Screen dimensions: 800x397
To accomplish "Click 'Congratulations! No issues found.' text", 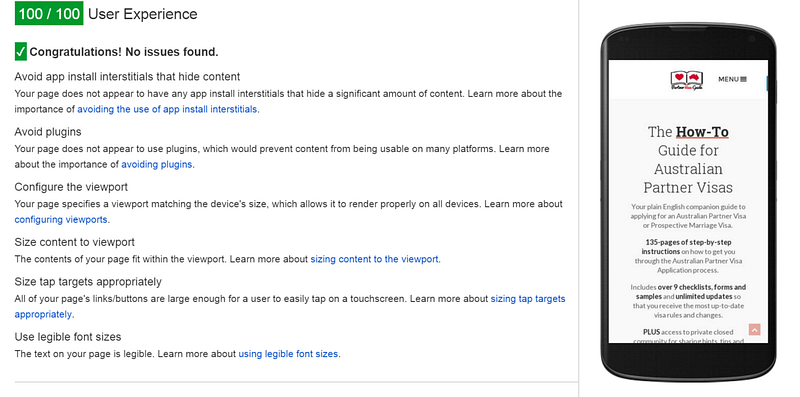I will [x=124, y=52].
